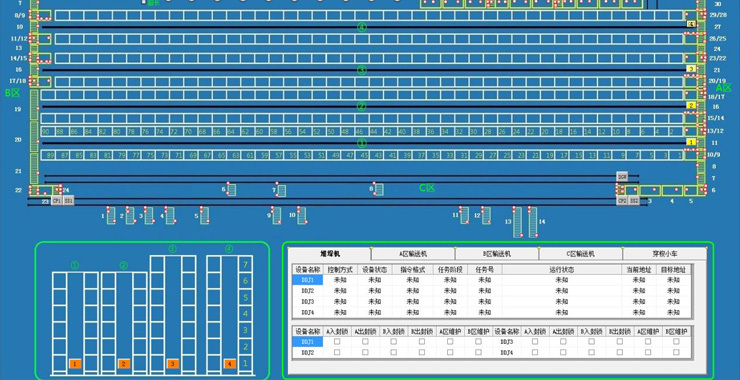Click the SS2 shuttle block
Image resolution: width=740 pixels, height=380 pixels.
click(x=634, y=201)
